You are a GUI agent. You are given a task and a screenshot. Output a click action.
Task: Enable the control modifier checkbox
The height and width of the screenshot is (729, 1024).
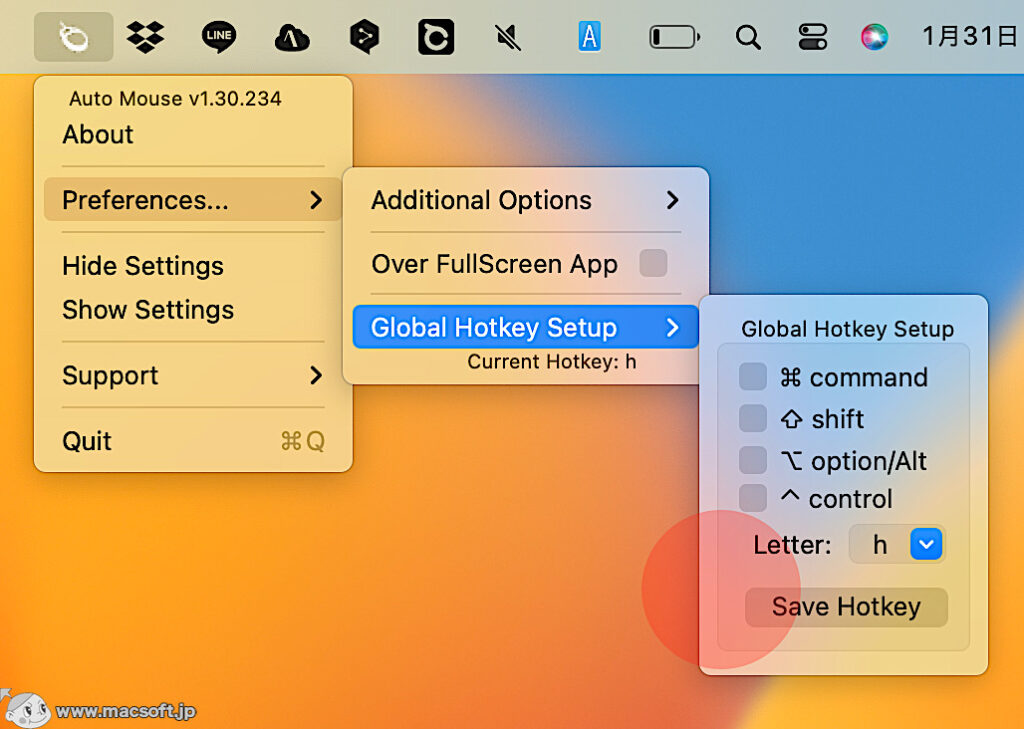(752, 498)
